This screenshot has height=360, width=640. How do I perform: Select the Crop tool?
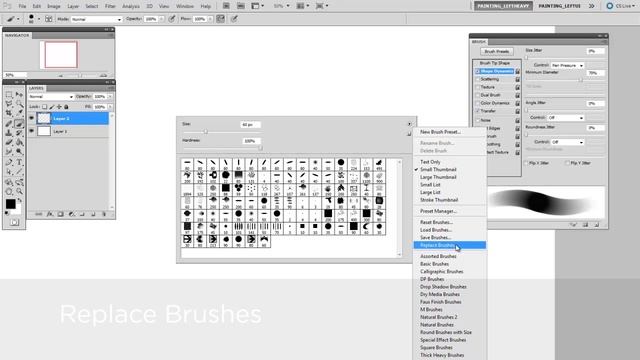(9, 113)
